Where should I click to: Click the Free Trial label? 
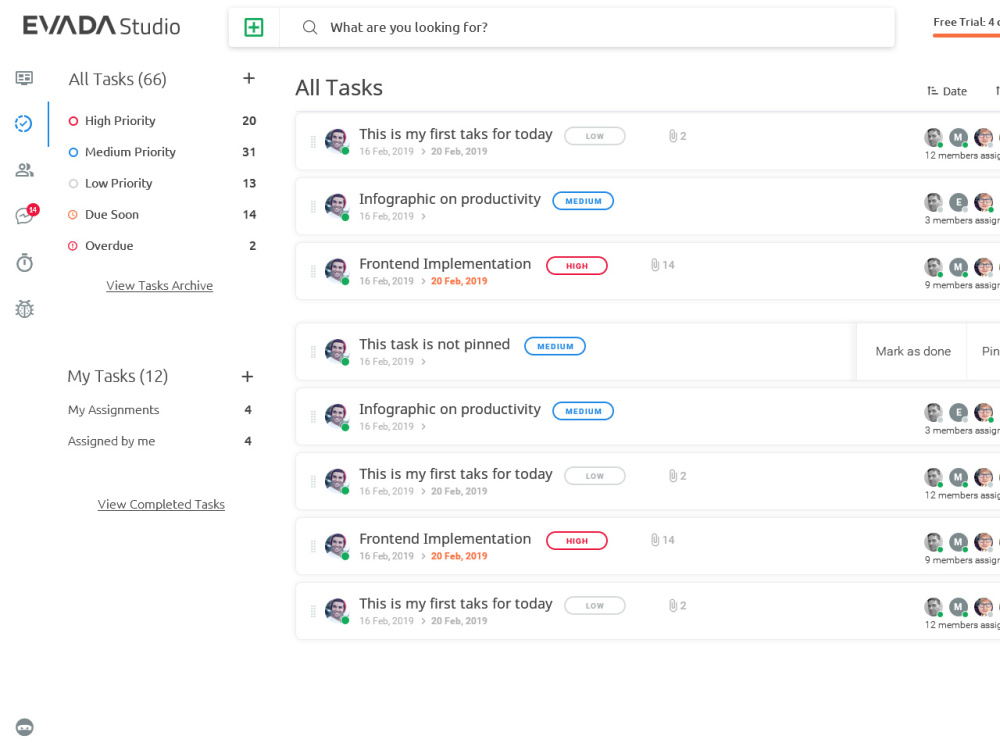pos(966,22)
